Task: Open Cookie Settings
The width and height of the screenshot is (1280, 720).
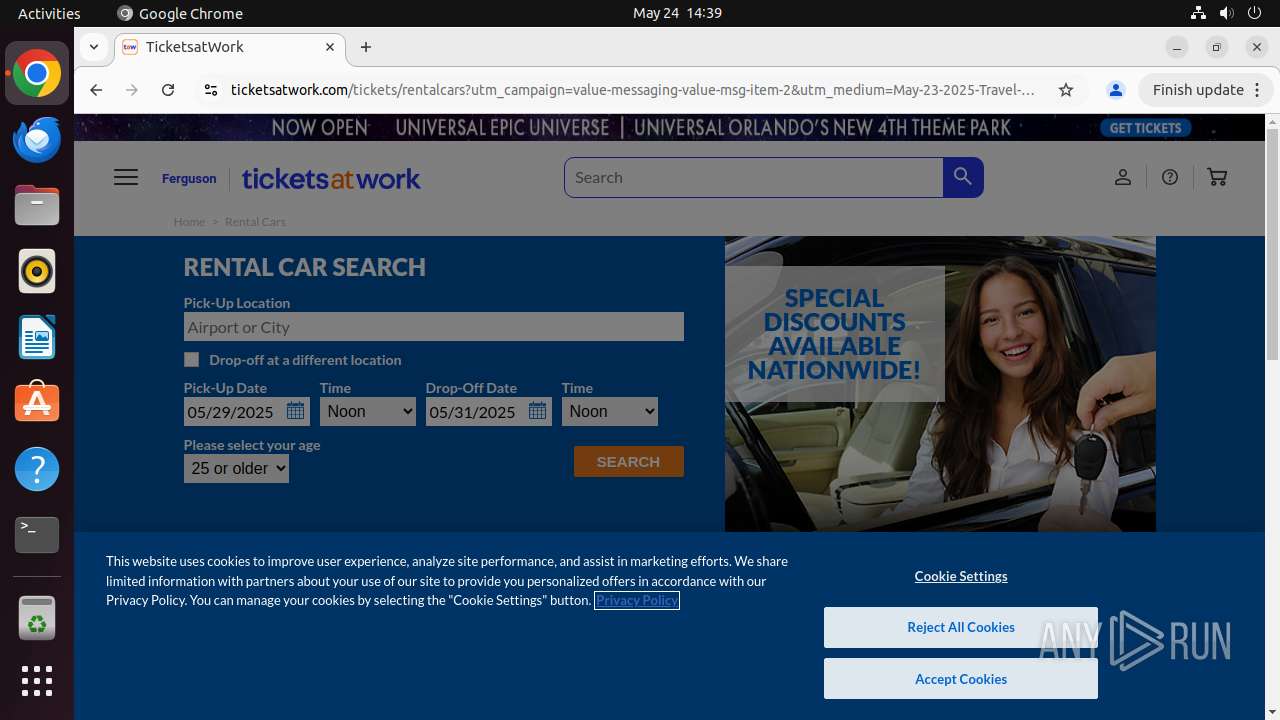Action: 961,576
